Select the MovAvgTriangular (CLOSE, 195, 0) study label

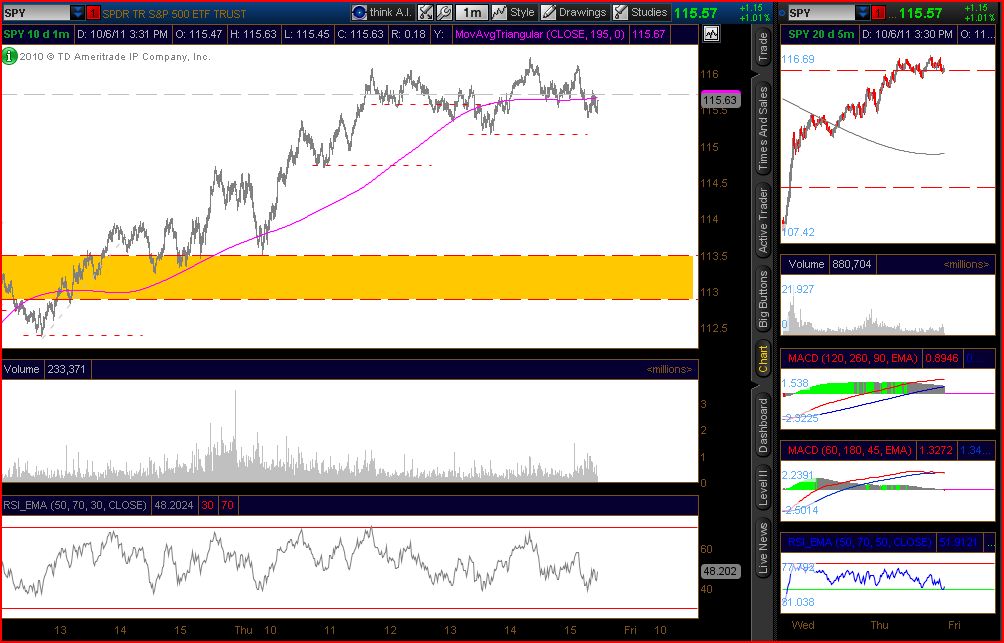pyautogui.click(x=539, y=34)
